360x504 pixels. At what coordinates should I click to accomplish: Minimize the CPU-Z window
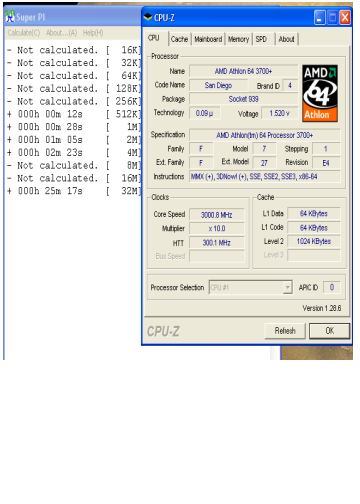pos(320,17)
